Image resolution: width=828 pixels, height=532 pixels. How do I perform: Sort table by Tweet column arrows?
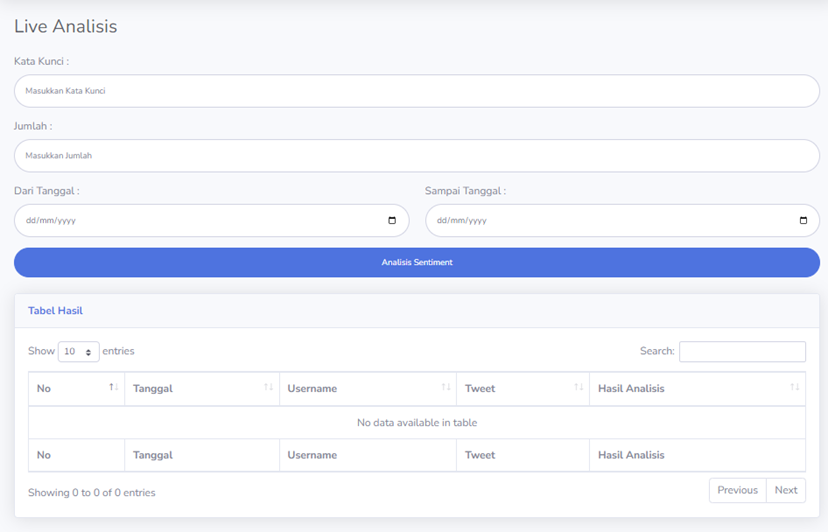coord(578,388)
